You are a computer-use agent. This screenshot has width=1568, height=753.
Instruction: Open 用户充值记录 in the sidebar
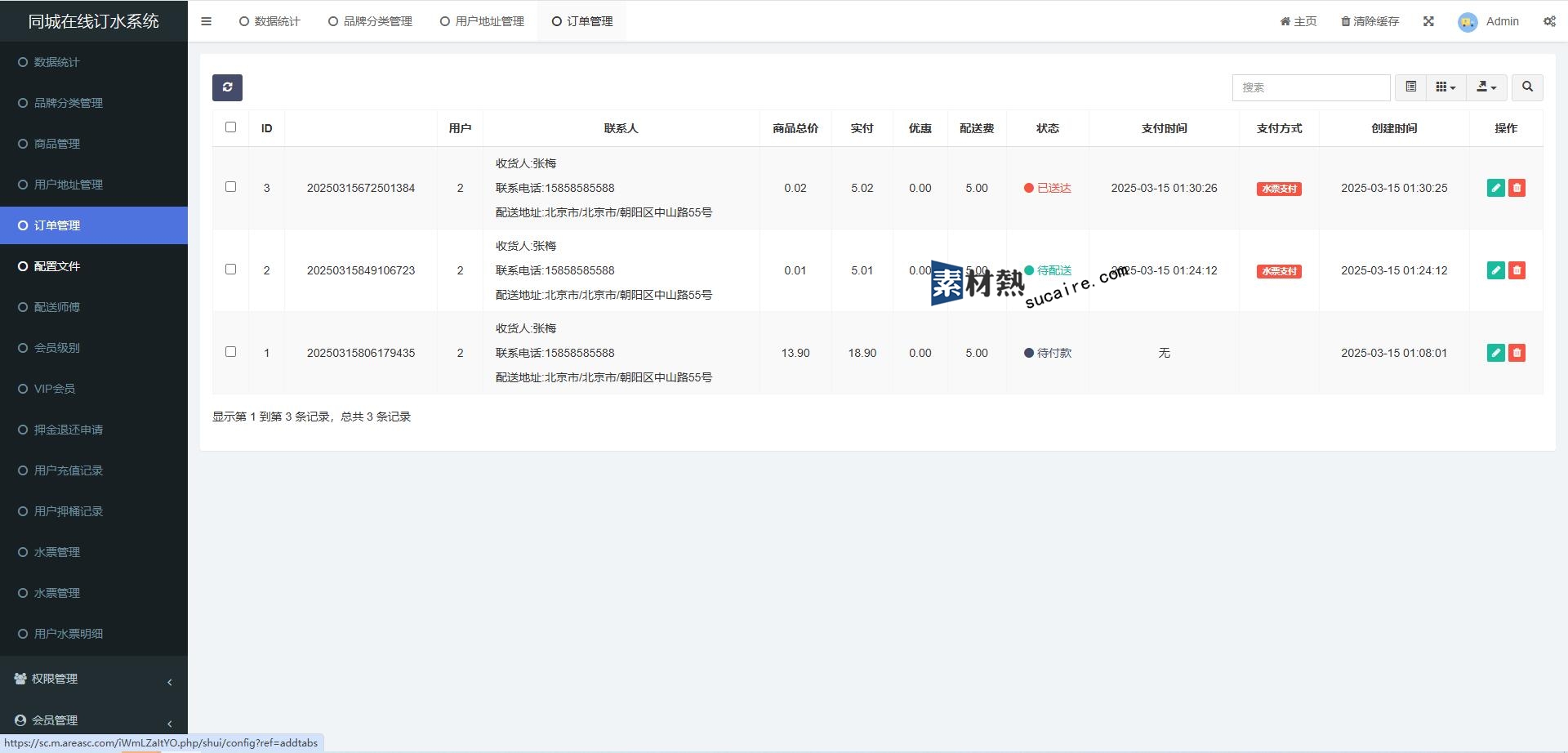94,470
